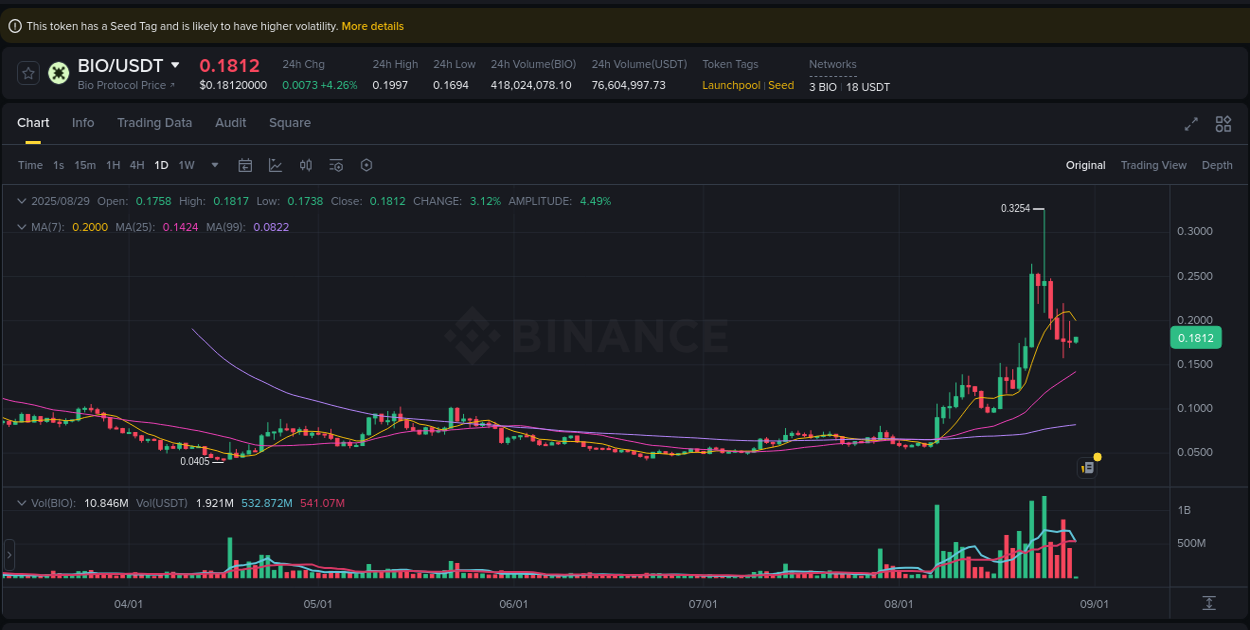The width and height of the screenshot is (1250, 630).
Task: Open the candlestick style settings icon
Action: [x=306, y=165]
